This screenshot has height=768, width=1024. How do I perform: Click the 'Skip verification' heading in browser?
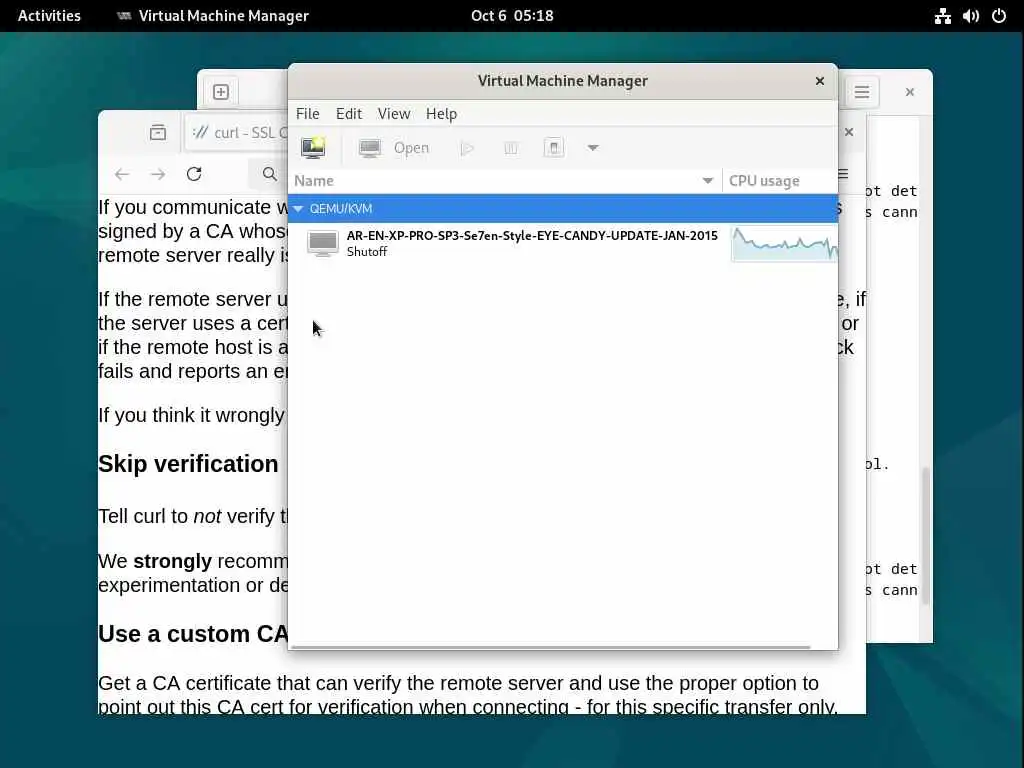pyautogui.click(x=188, y=464)
